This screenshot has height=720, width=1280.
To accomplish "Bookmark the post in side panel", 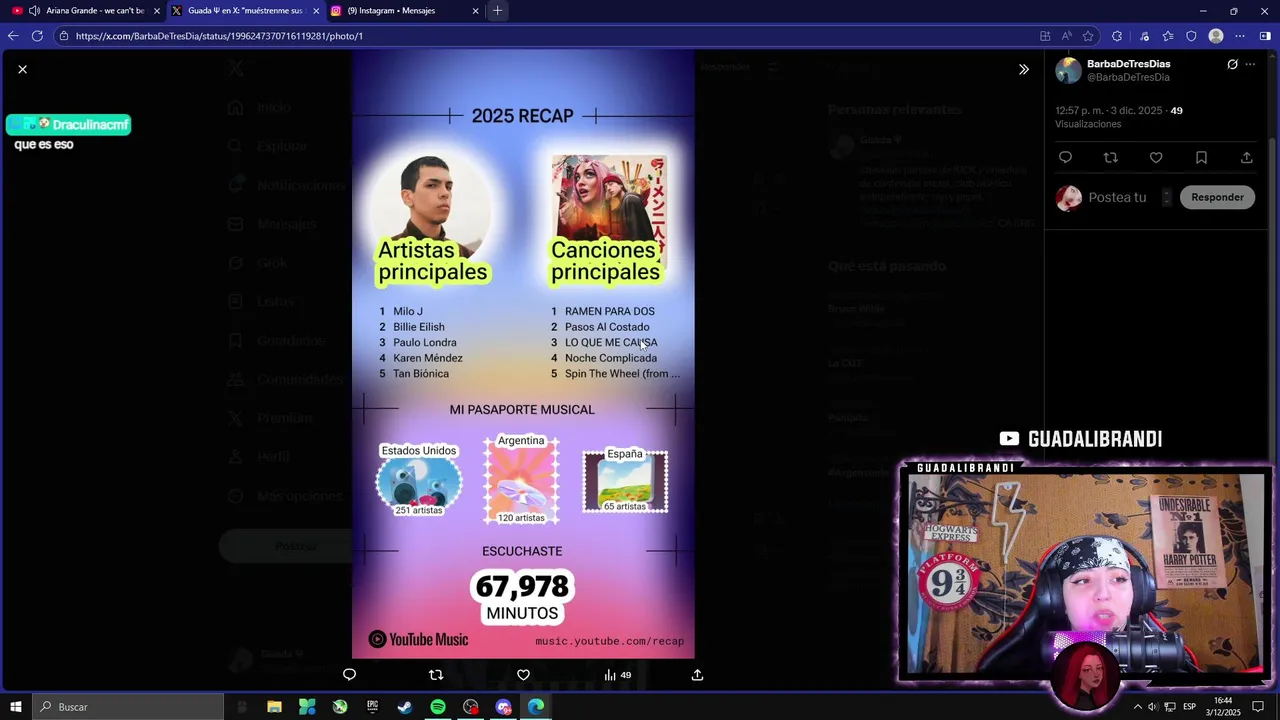I will (x=1201, y=158).
